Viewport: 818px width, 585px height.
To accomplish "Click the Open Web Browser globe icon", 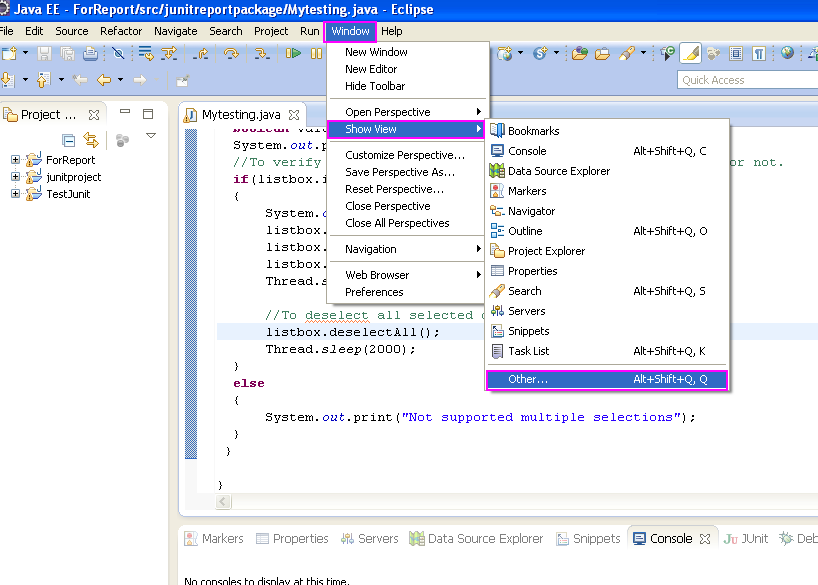I will 787,53.
